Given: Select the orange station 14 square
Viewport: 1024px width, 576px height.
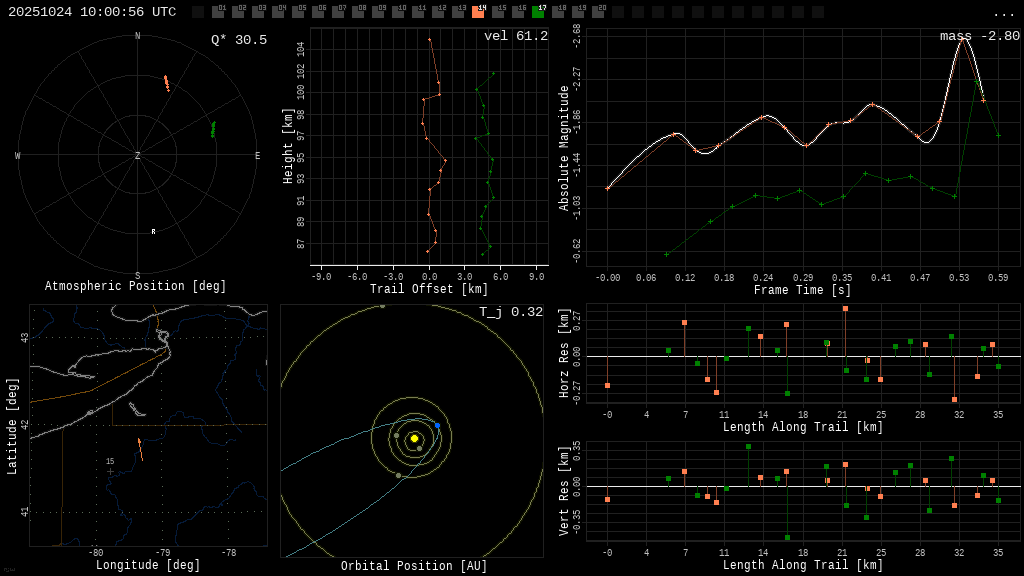Looking at the screenshot, I should click(x=478, y=12).
